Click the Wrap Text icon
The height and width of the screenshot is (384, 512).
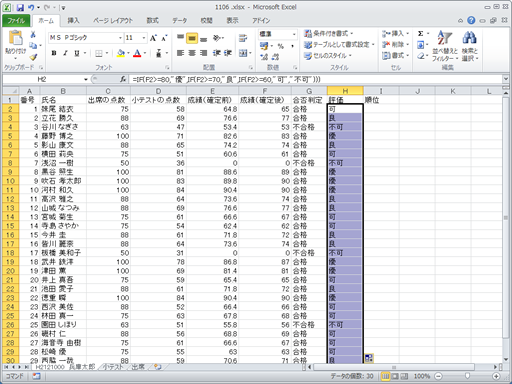tap(243, 38)
